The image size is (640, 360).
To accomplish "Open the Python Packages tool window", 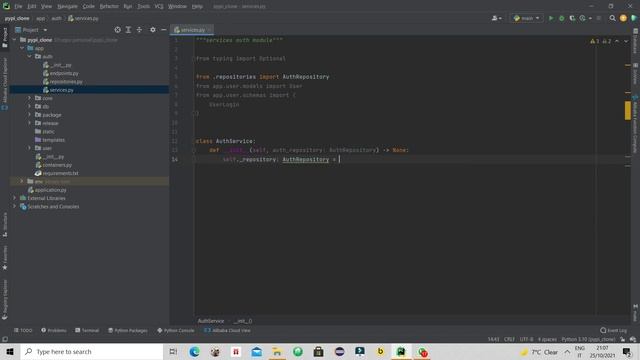I will click(128, 330).
